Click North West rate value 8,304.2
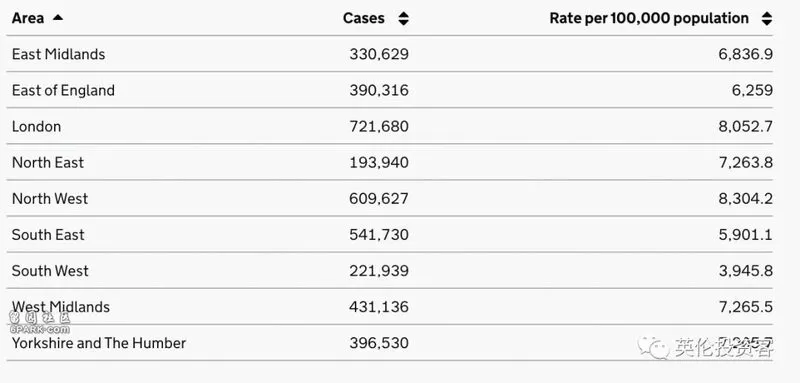This screenshot has height=383, width=800. (746, 199)
